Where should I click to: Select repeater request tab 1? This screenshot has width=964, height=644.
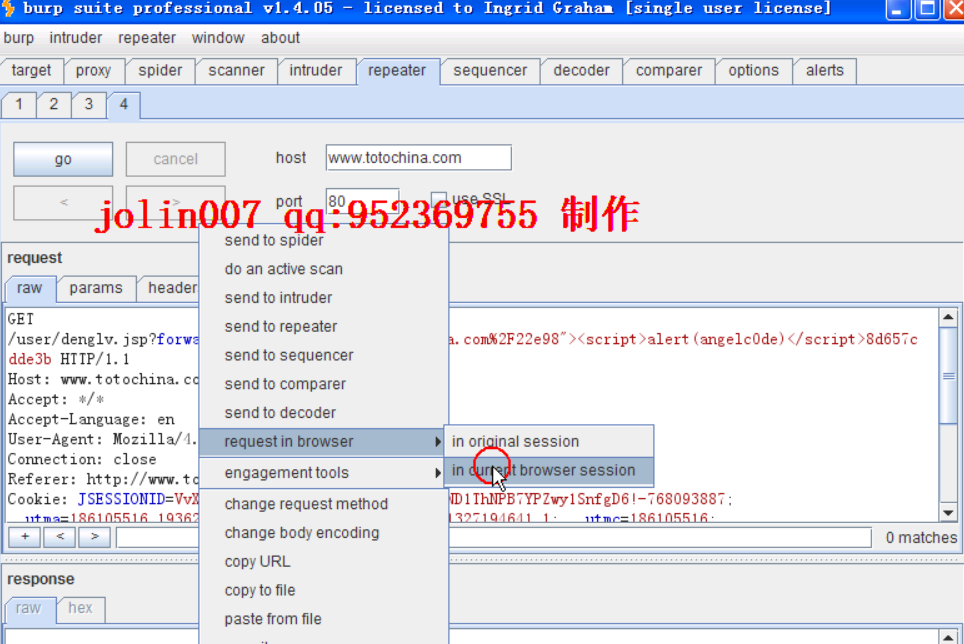[x=19, y=104]
